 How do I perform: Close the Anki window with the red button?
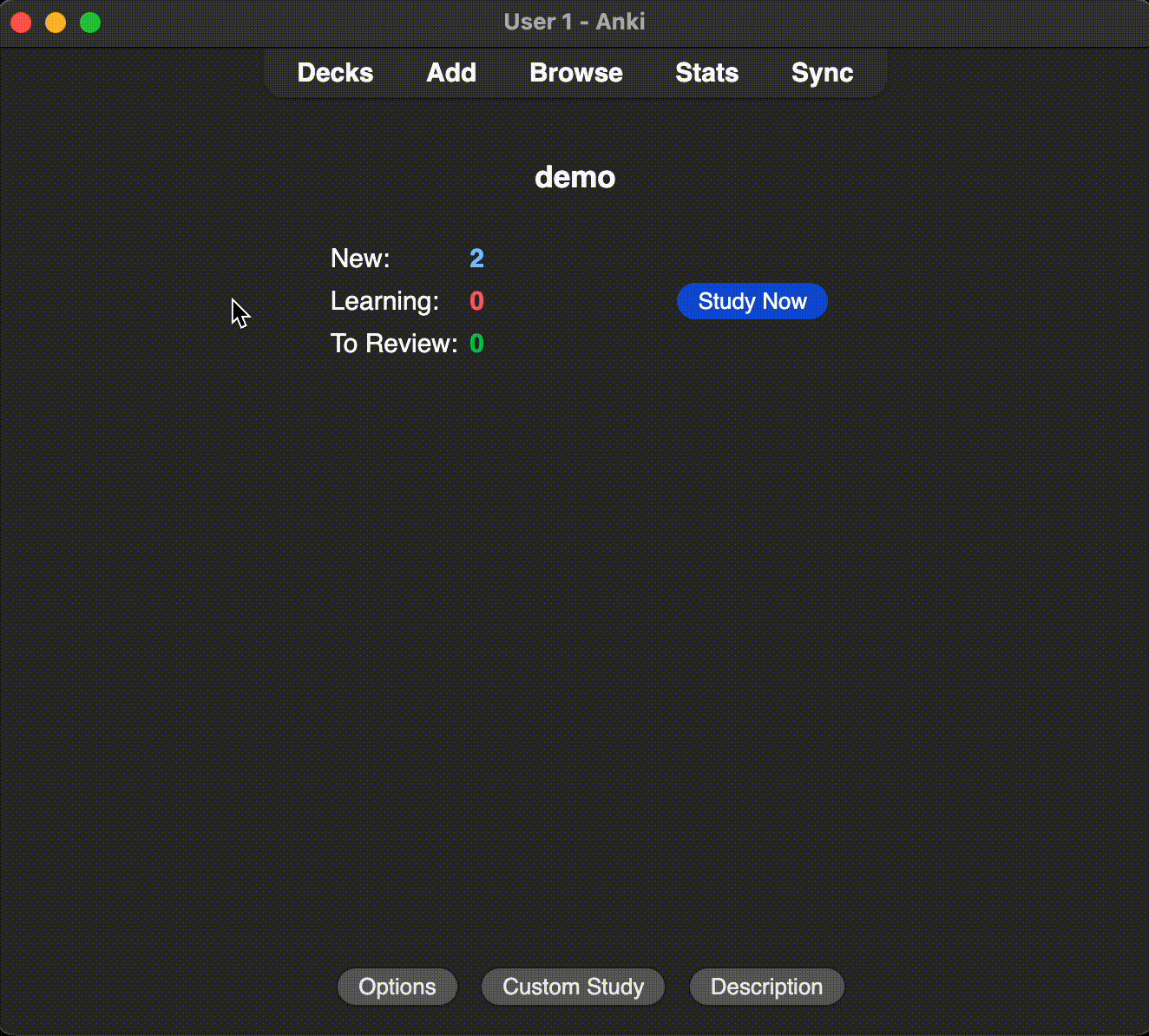click(x=22, y=23)
